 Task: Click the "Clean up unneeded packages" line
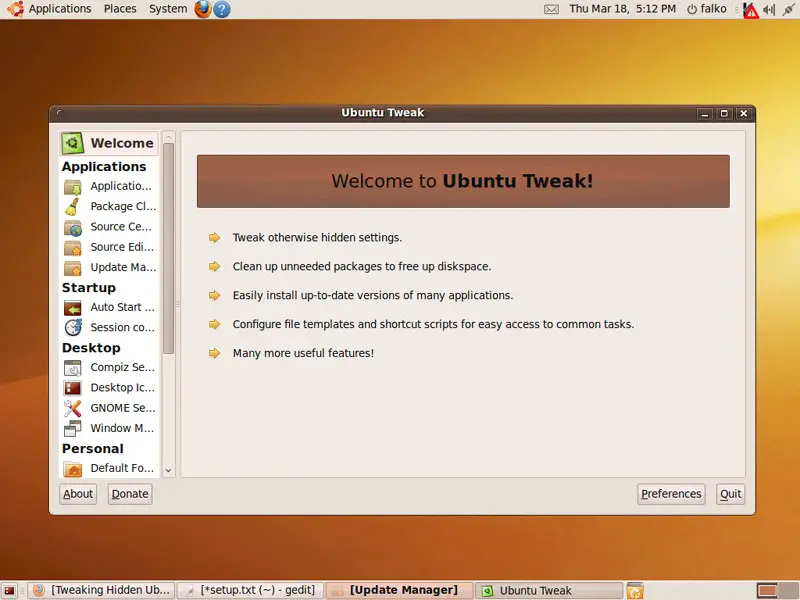tap(362, 266)
